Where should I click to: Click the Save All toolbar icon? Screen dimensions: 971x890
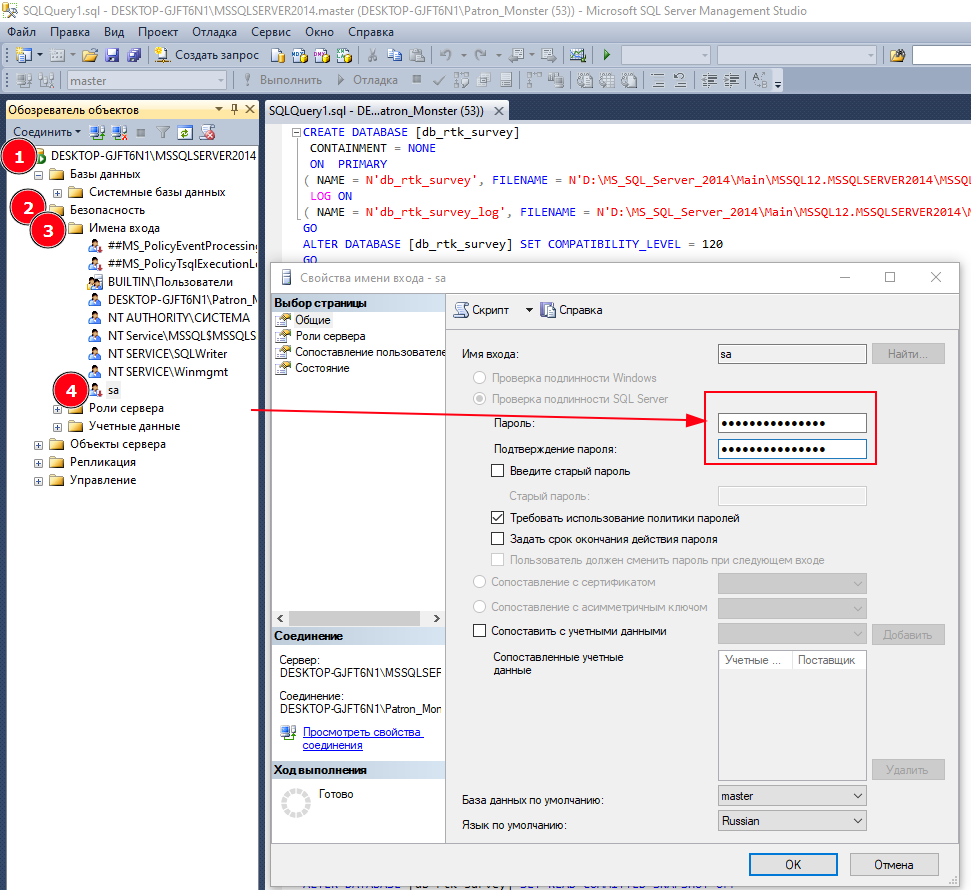(134, 55)
